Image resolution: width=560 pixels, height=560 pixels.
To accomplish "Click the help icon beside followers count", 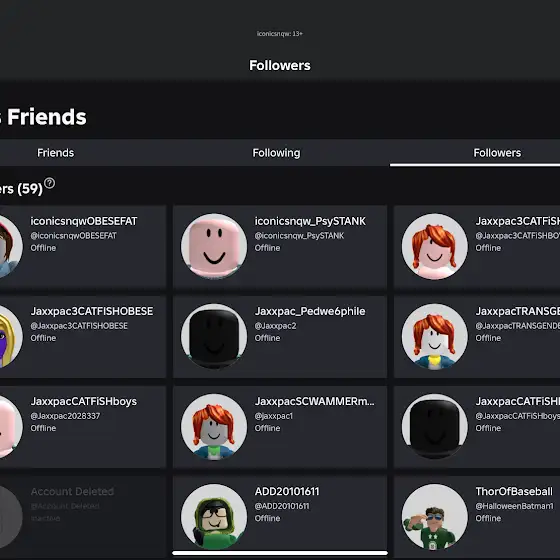I will coord(49,183).
